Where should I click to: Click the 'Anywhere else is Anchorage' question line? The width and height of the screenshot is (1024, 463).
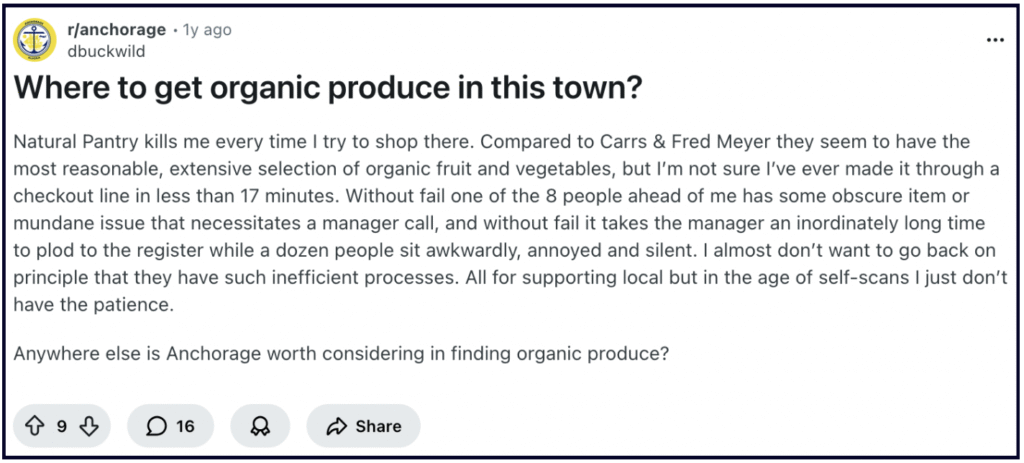[341, 354]
